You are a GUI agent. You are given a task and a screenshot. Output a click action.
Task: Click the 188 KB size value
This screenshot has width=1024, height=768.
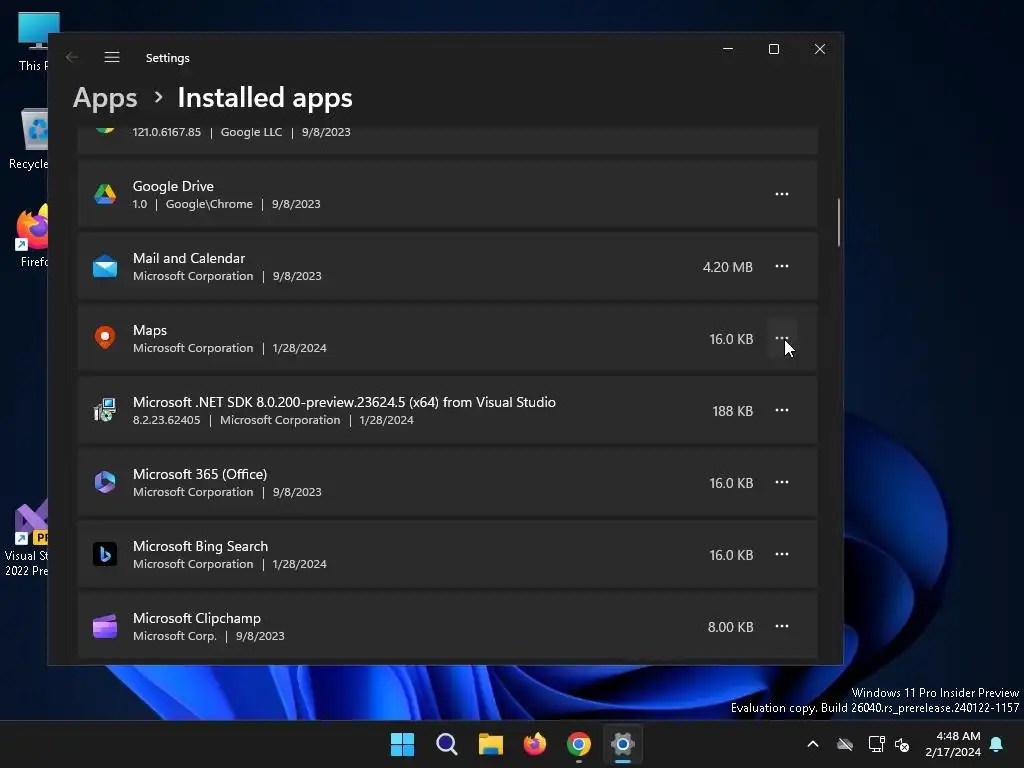click(732, 411)
